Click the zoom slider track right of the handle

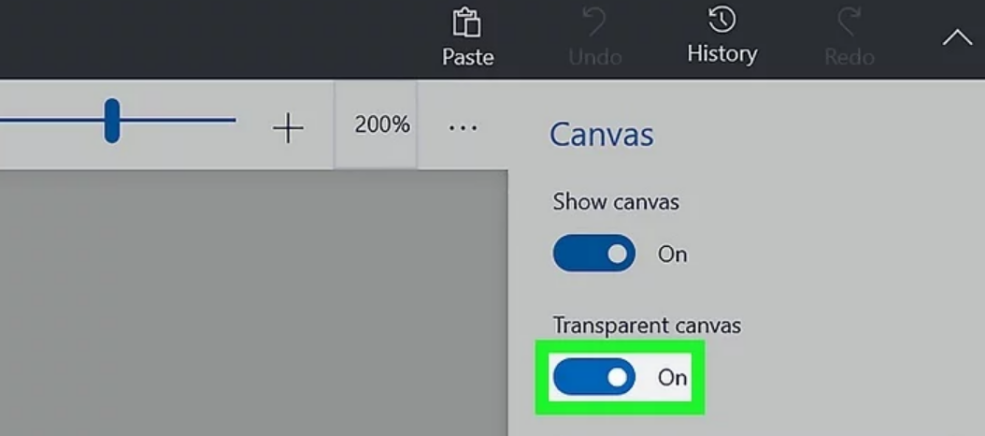click(x=180, y=121)
